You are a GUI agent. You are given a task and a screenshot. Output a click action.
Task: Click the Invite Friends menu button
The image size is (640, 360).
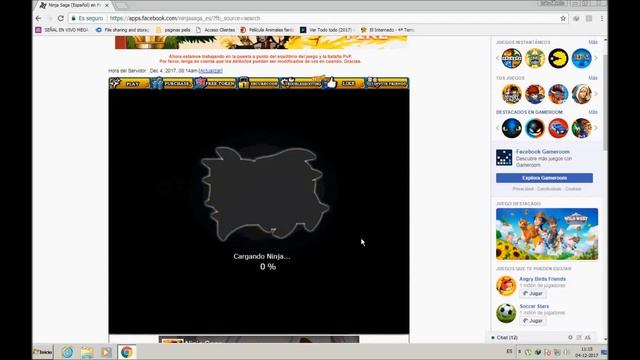387,83
